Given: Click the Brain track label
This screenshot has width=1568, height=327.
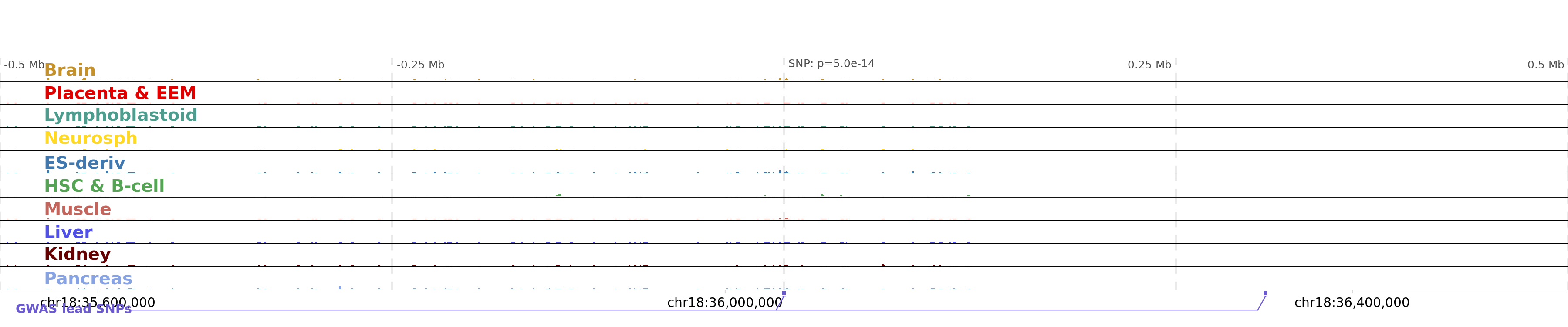Looking at the screenshot, I should coord(70,70).
